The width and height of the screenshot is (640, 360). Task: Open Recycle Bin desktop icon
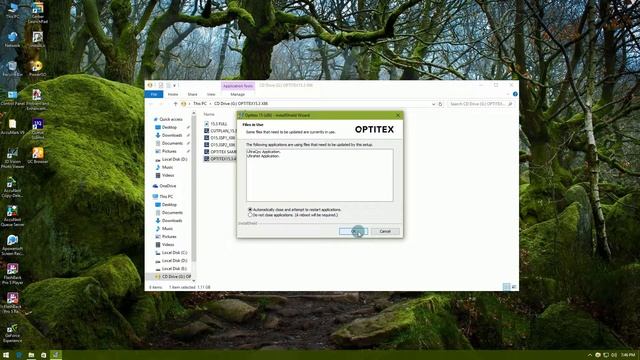[12, 69]
